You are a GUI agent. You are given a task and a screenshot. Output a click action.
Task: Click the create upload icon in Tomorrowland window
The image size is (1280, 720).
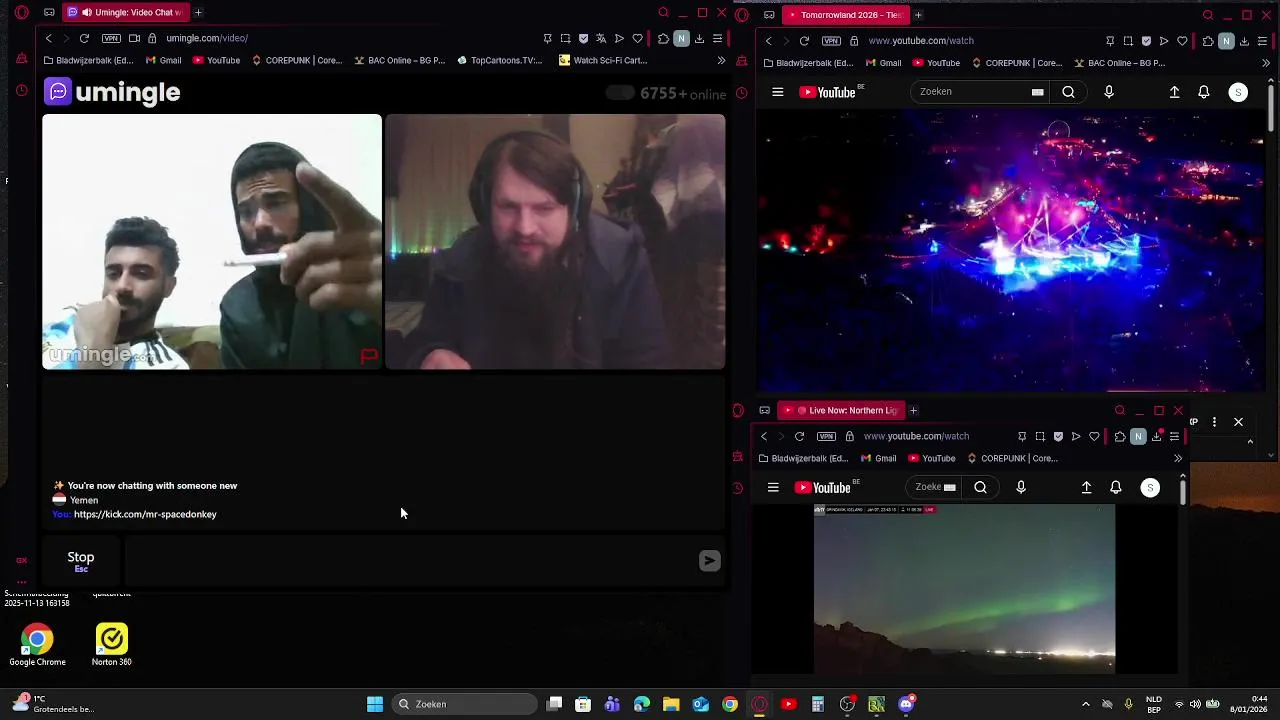pyautogui.click(x=1174, y=92)
